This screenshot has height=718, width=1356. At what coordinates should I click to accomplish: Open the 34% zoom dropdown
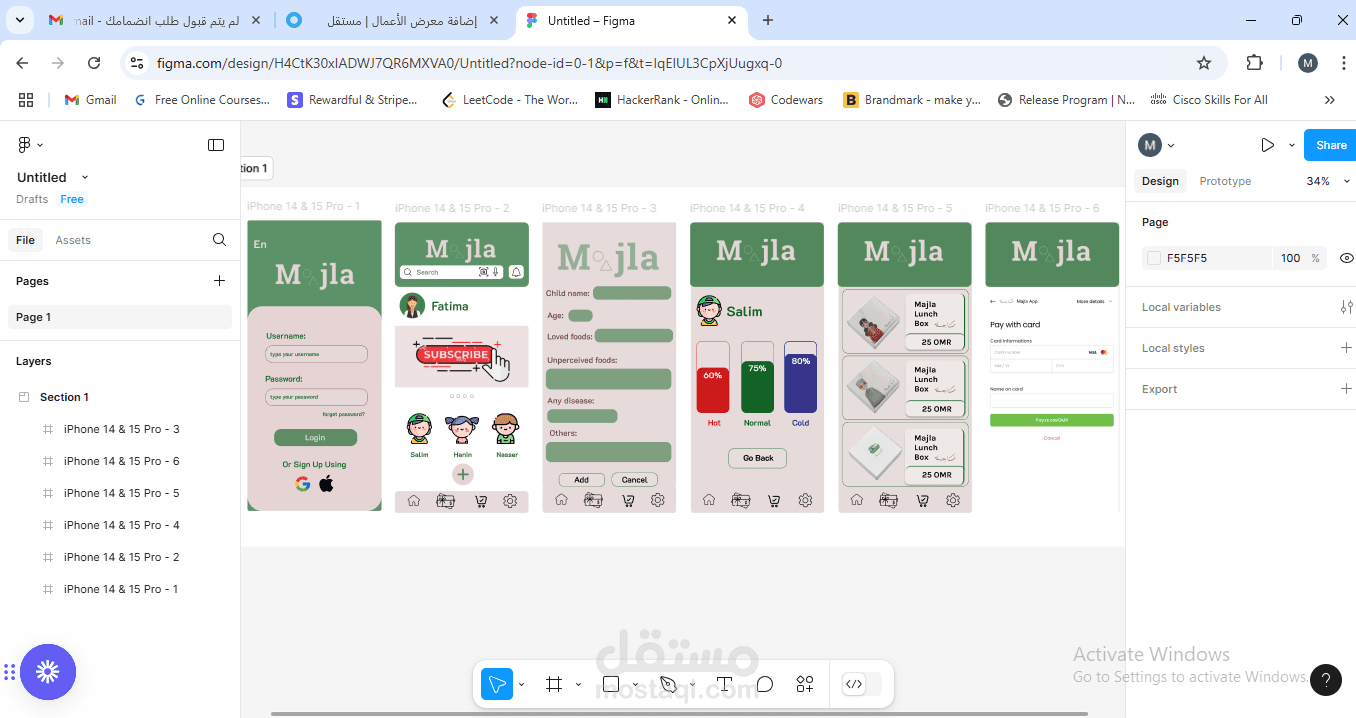[1328, 181]
